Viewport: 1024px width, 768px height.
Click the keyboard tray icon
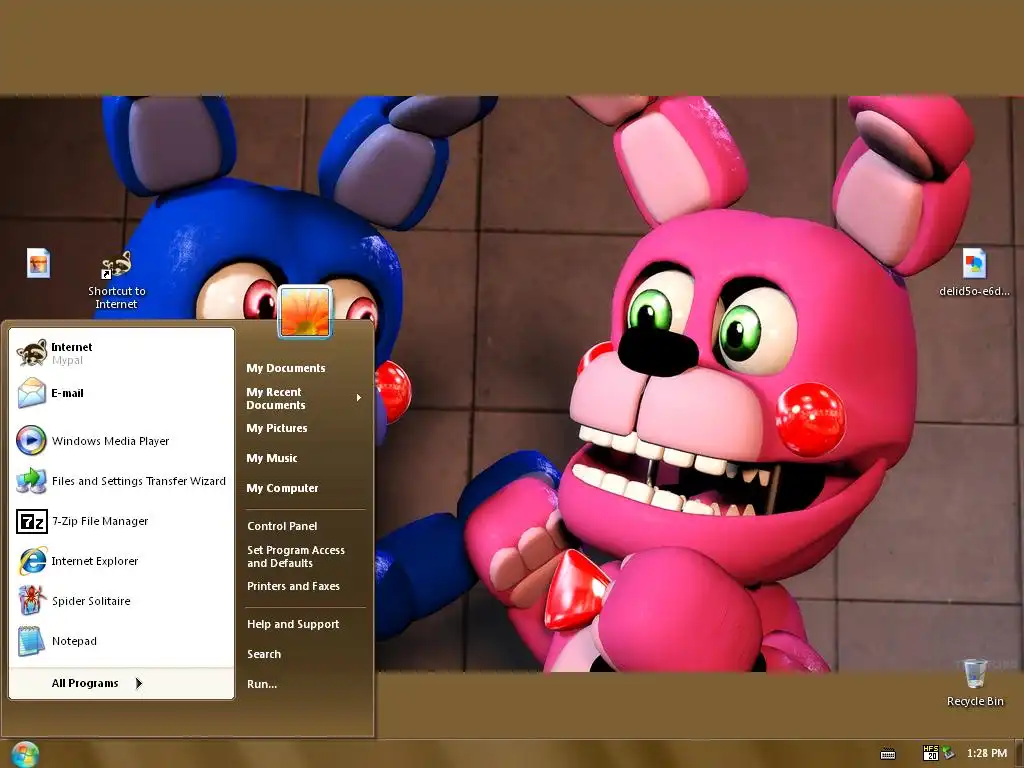(888, 754)
